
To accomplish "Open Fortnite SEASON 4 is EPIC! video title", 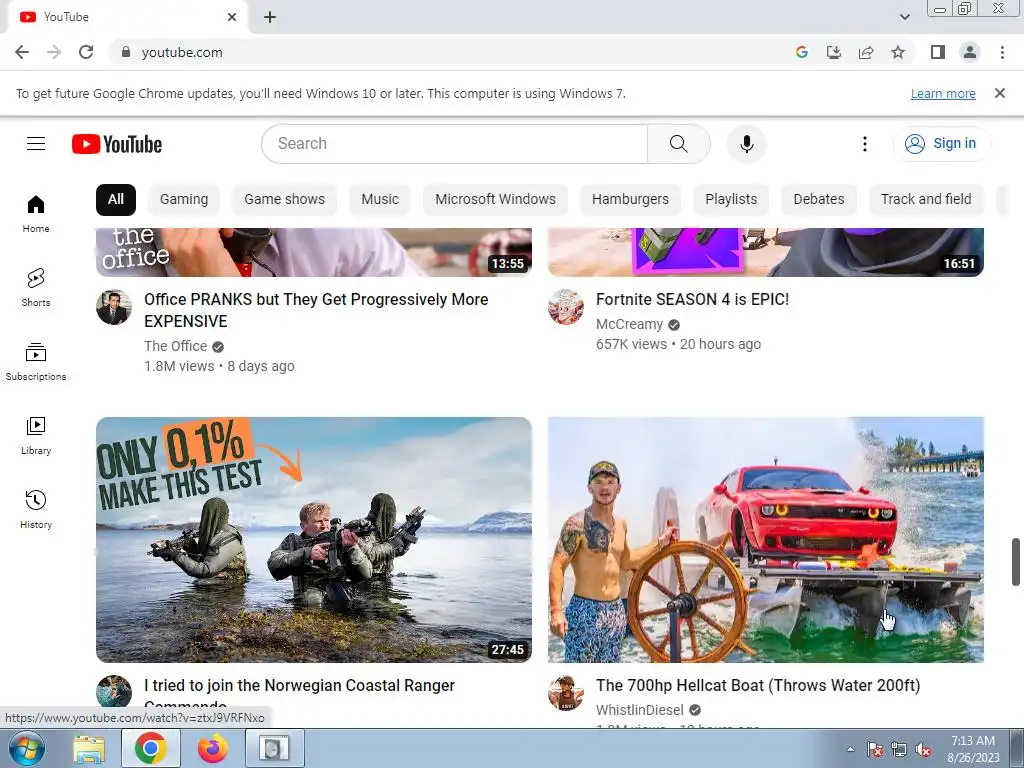I will tap(692, 299).
